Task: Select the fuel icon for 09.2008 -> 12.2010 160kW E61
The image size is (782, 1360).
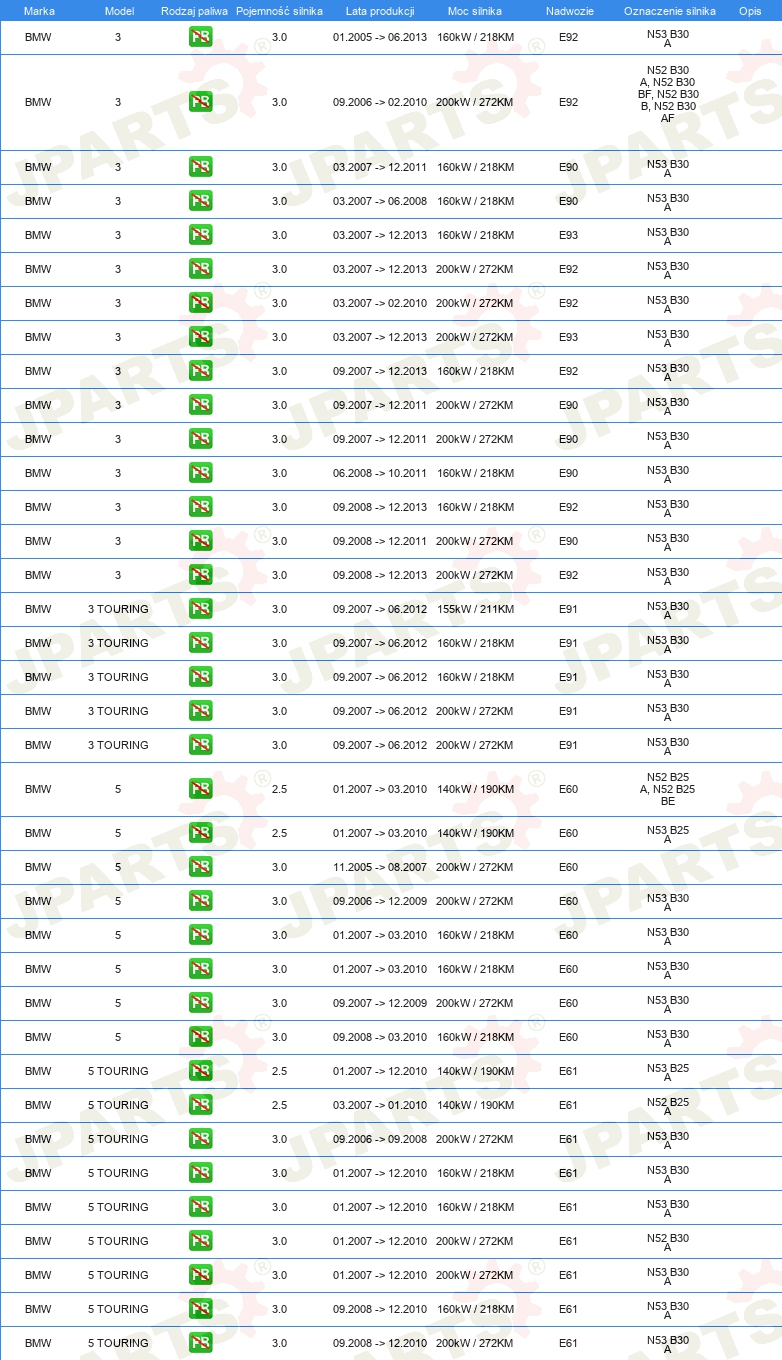Action: click(200, 1309)
